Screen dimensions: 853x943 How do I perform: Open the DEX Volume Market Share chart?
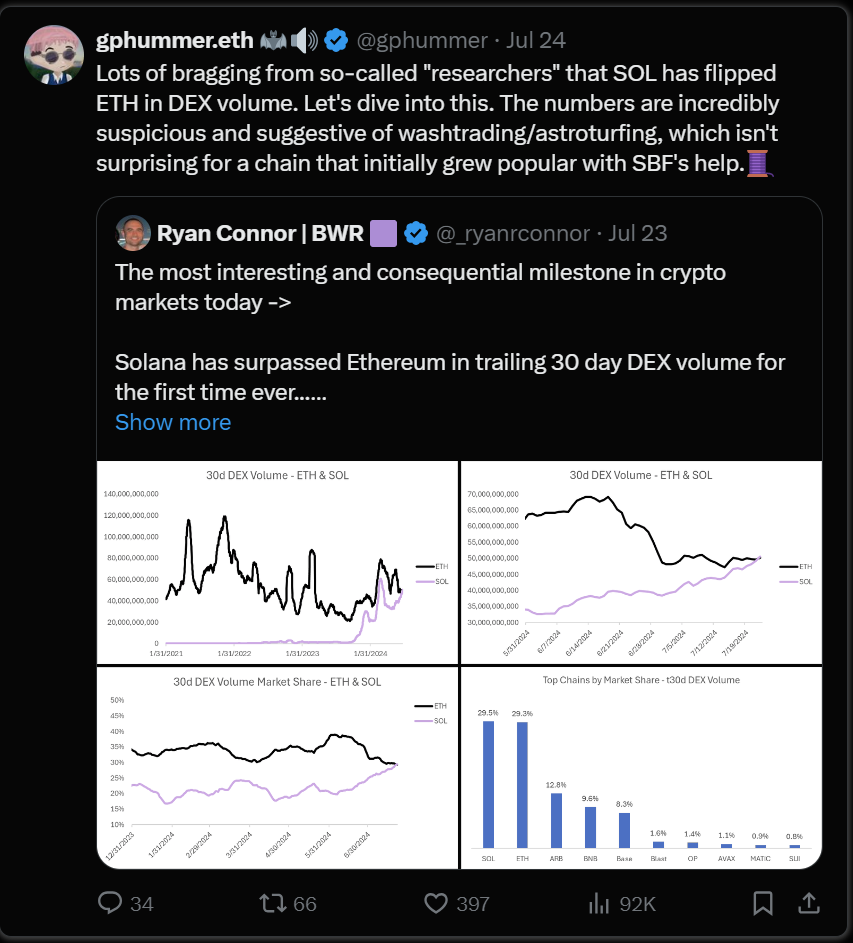[276, 768]
